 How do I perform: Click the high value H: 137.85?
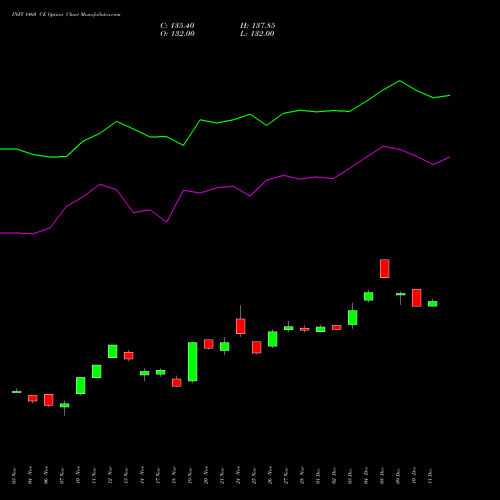tap(258, 26)
